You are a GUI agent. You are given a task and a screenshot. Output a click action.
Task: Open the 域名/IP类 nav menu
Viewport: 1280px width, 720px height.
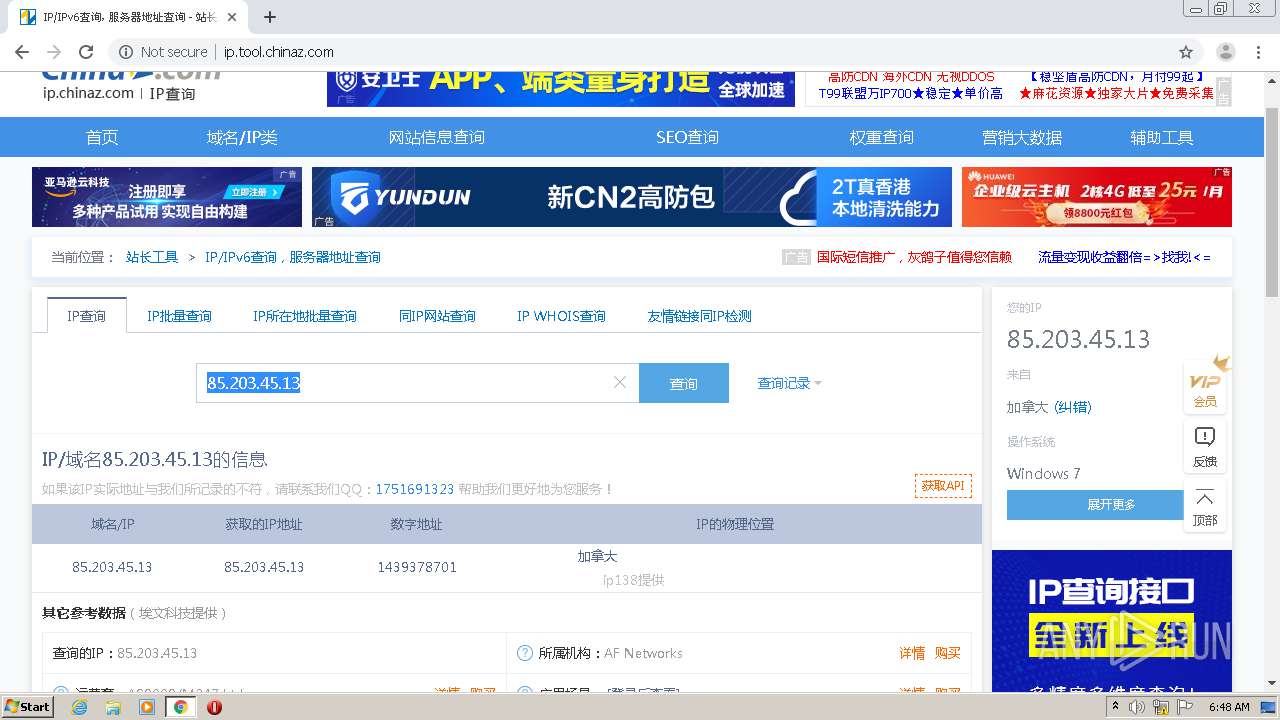point(242,137)
